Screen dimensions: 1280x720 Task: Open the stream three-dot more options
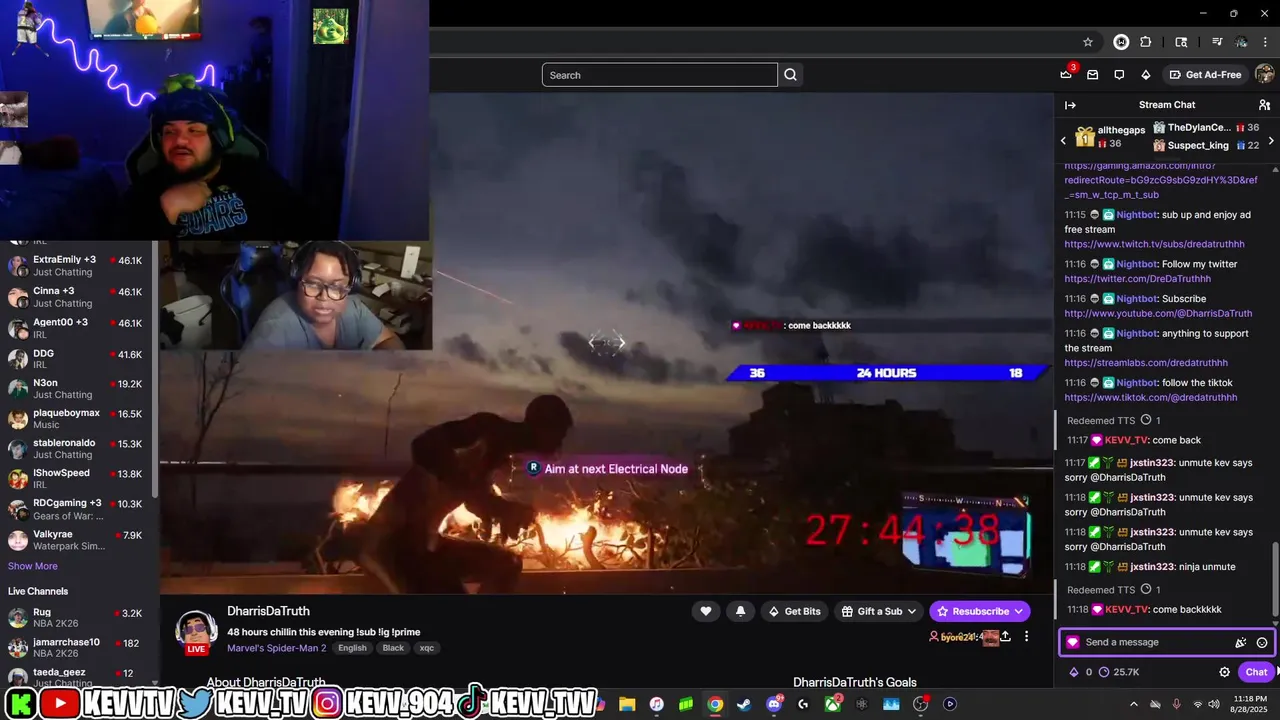1026,636
